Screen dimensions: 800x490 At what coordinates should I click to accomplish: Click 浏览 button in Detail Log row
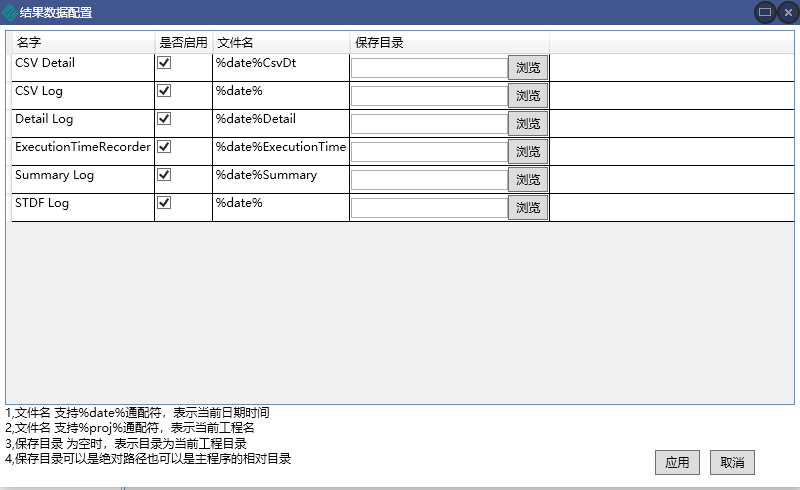[x=528, y=124]
